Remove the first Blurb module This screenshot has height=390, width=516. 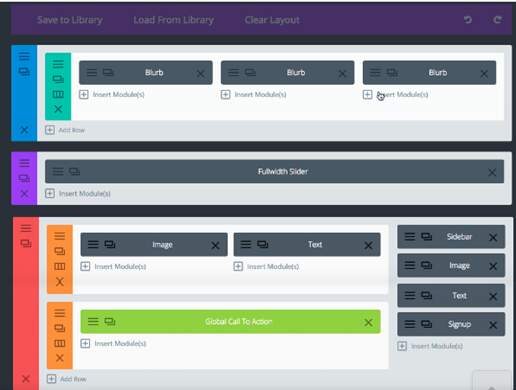tap(200, 73)
